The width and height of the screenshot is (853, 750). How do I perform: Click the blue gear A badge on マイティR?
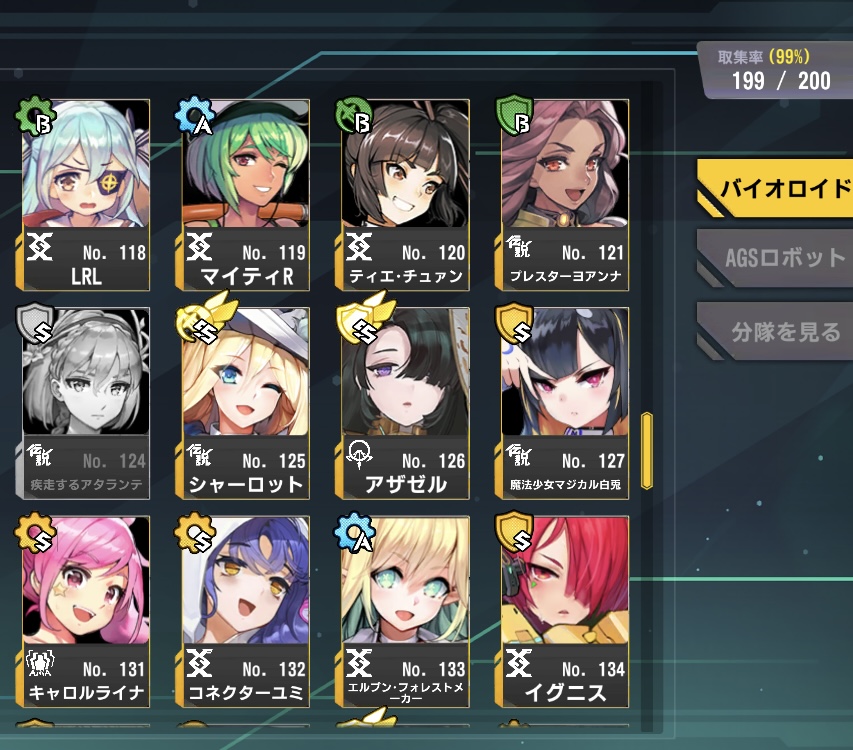(x=195, y=115)
